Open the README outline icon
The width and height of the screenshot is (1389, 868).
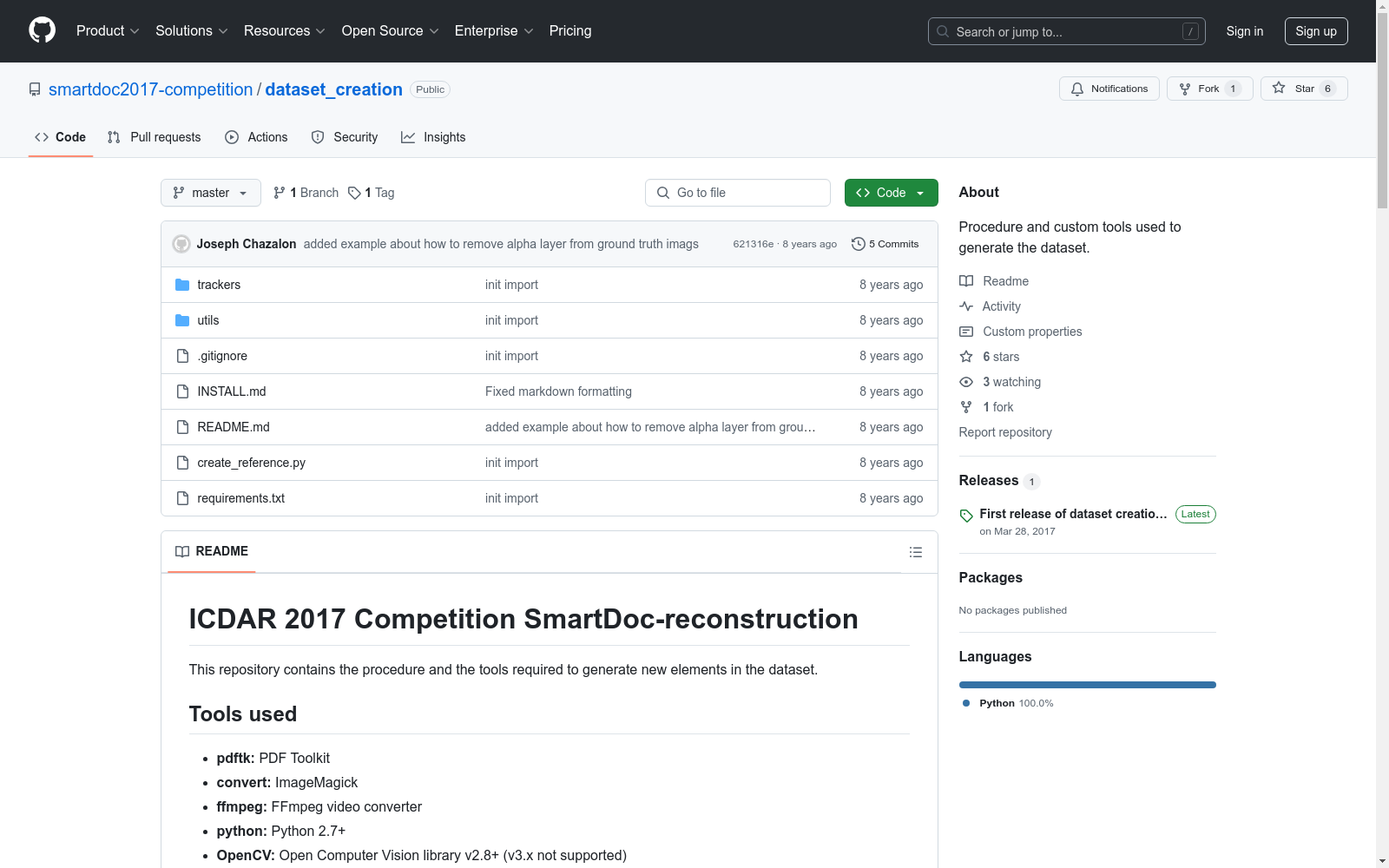pyautogui.click(x=915, y=552)
